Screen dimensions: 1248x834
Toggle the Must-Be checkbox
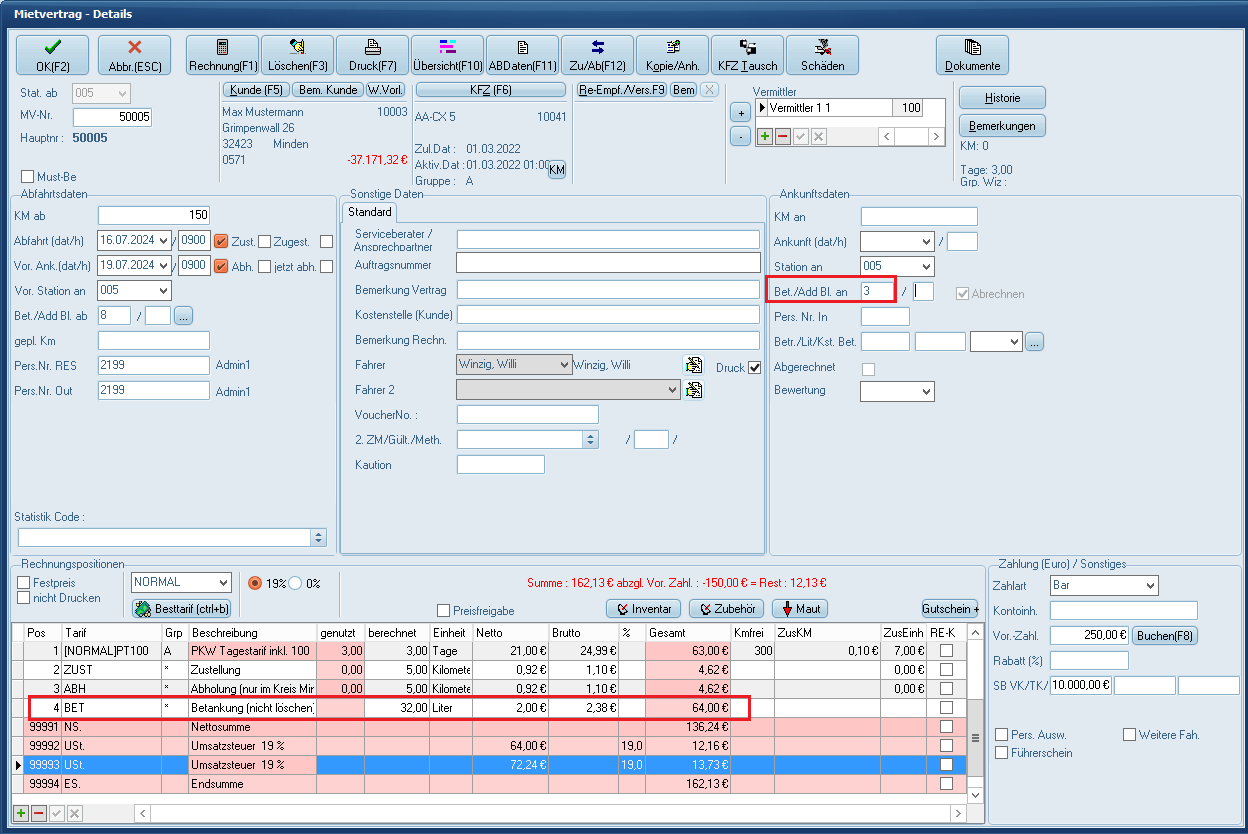[28, 177]
